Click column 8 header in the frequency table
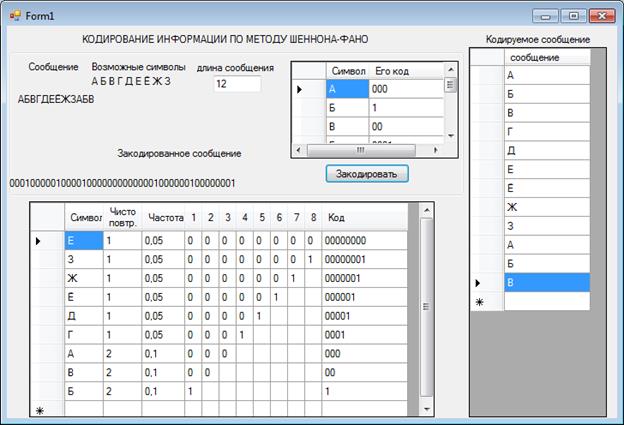The image size is (624, 425). (x=313, y=217)
